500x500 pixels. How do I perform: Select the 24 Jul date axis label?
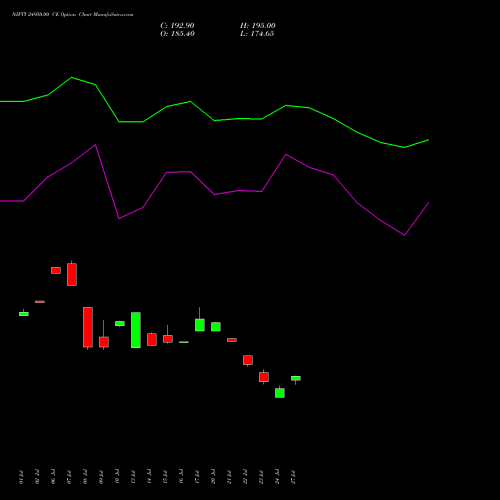point(277,477)
